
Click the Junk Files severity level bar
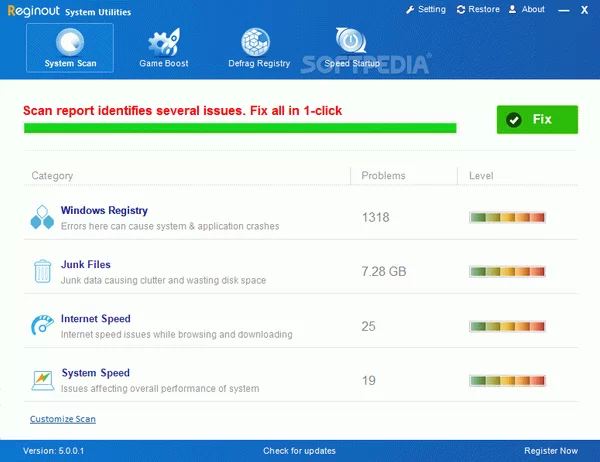click(x=507, y=271)
